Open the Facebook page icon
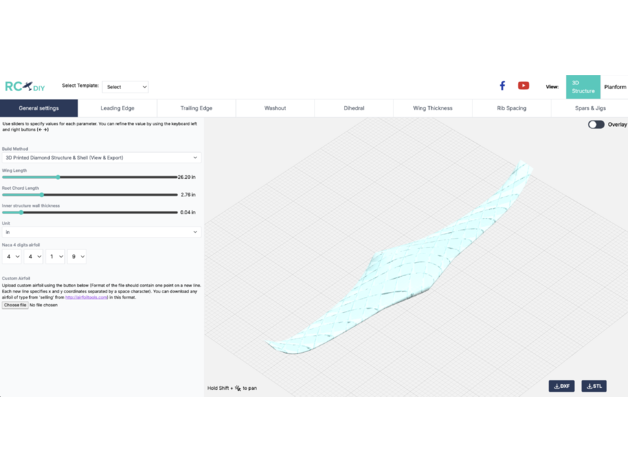The image size is (628, 472). coord(502,86)
